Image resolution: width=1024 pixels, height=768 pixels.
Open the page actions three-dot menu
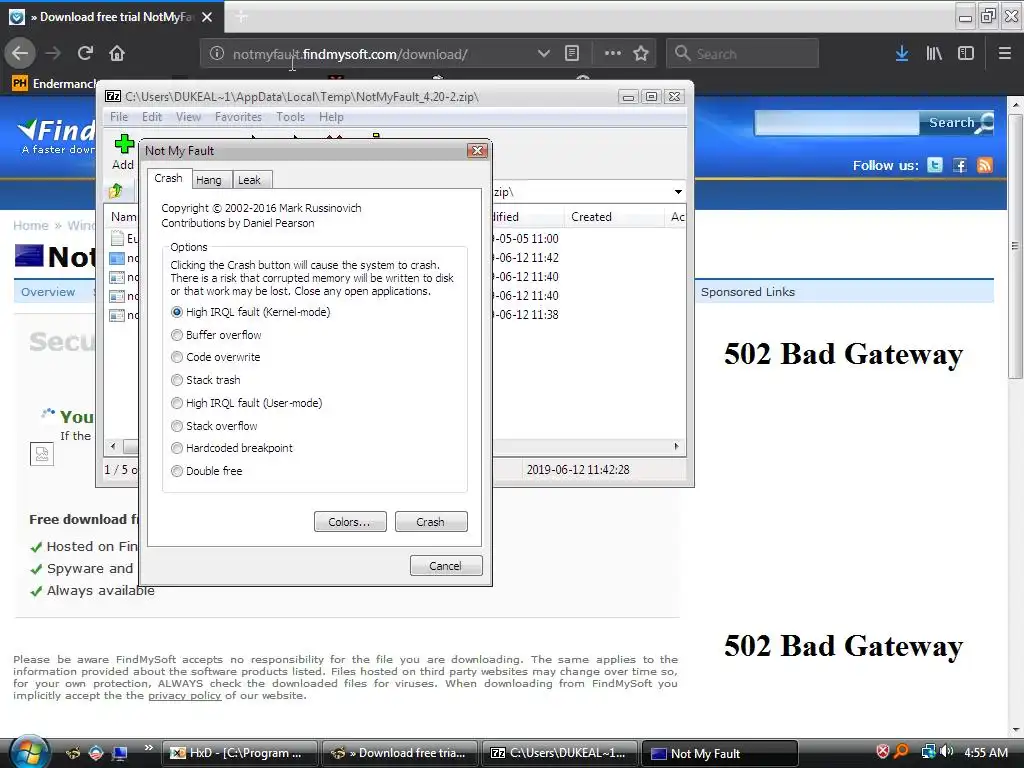(x=613, y=54)
